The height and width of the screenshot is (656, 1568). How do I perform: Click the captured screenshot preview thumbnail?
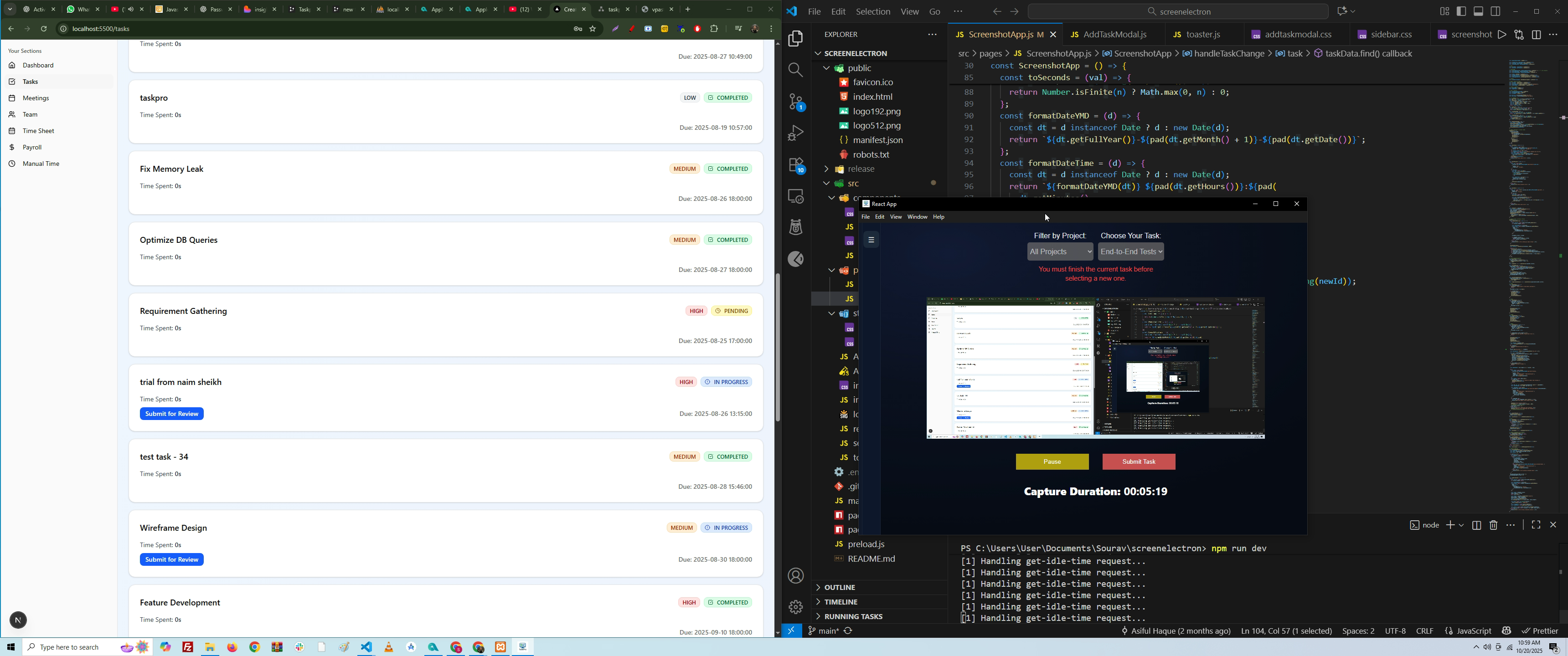[x=1095, y=368]
